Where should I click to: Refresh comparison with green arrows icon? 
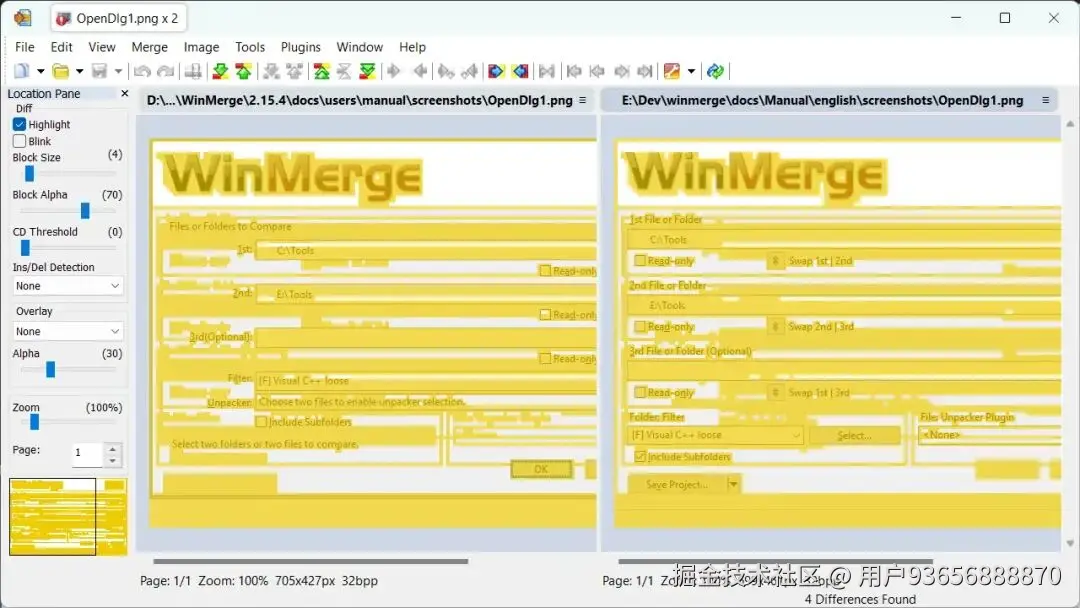coord(715,71)
